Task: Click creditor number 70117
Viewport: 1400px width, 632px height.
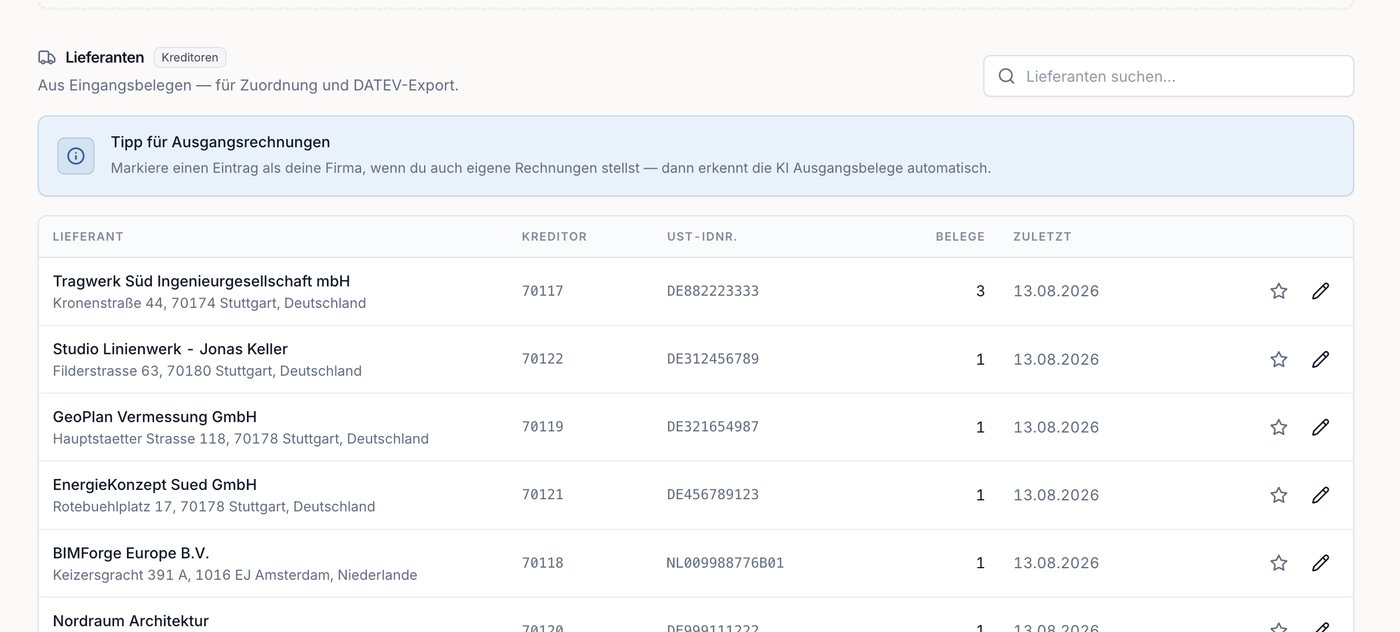Action: 543,291
